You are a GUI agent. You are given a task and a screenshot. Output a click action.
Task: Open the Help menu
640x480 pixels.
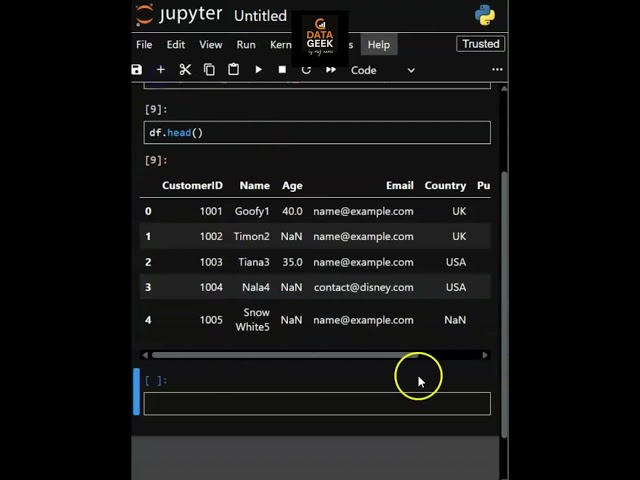pyautogui.click(x=378, y=45)
